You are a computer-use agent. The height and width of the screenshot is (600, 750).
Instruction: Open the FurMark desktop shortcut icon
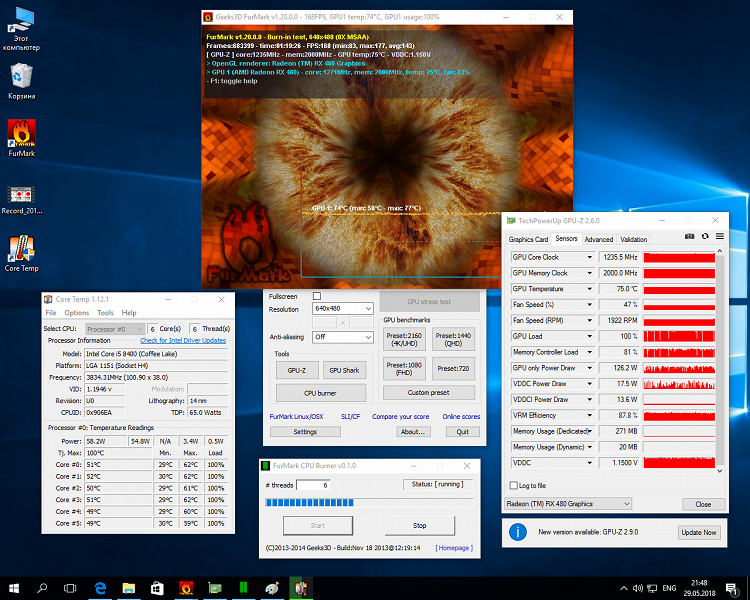[x=21, y=134]
